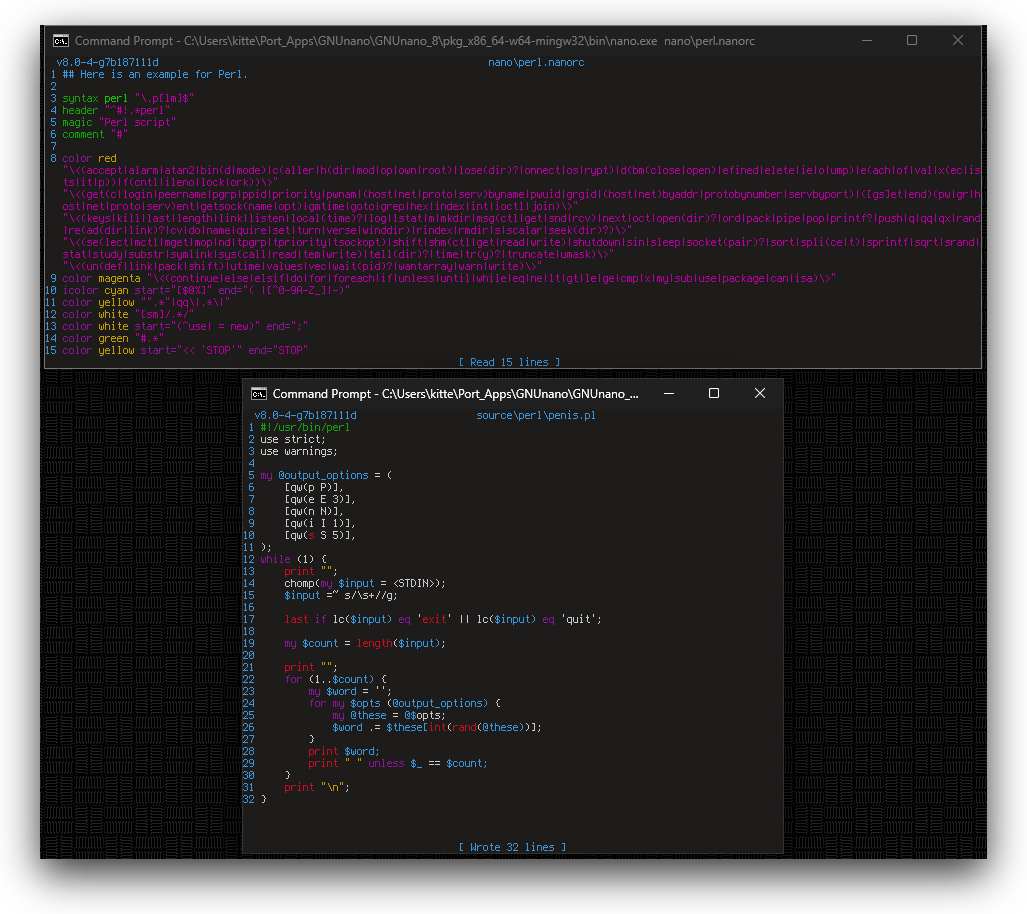Click the "last if lc($input) eq 'exit'" line
The height and width of the screenshot is (914, 1027).
[443, 619]
